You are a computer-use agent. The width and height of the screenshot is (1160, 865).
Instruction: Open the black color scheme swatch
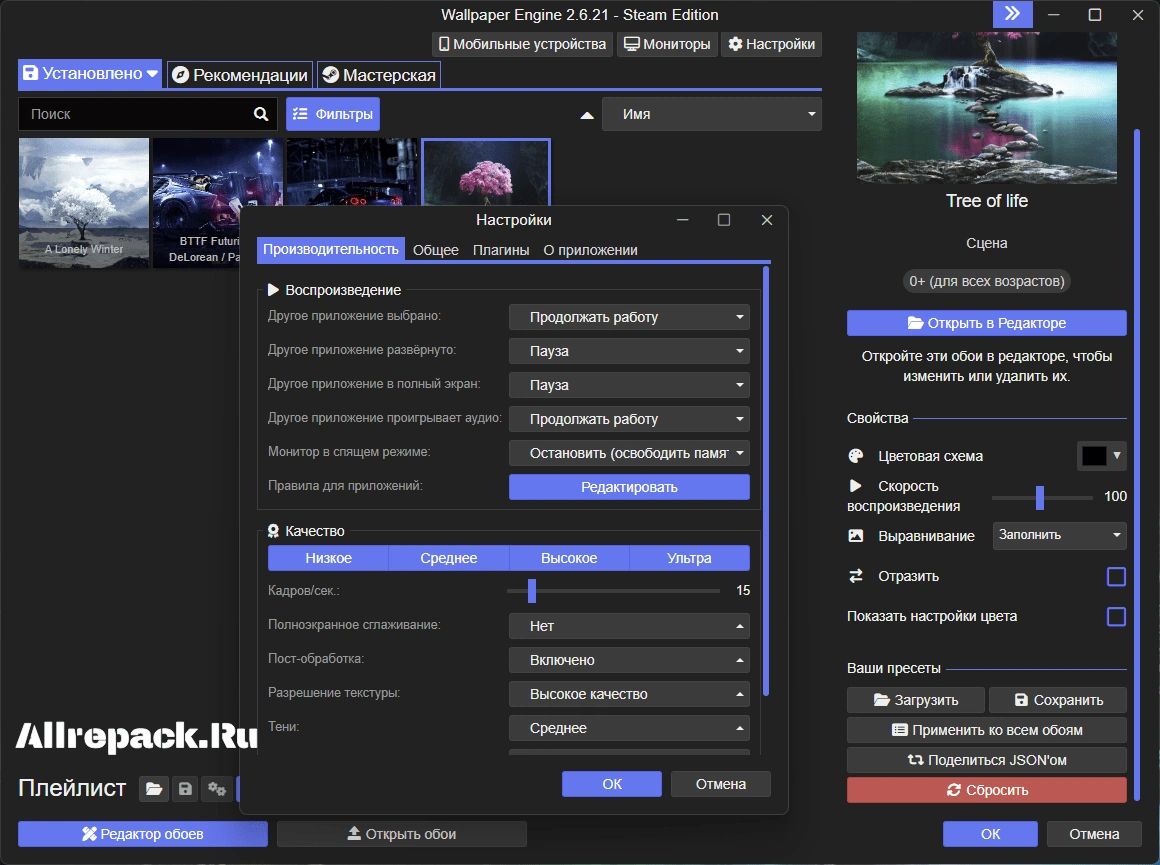tap(1101, 456)
